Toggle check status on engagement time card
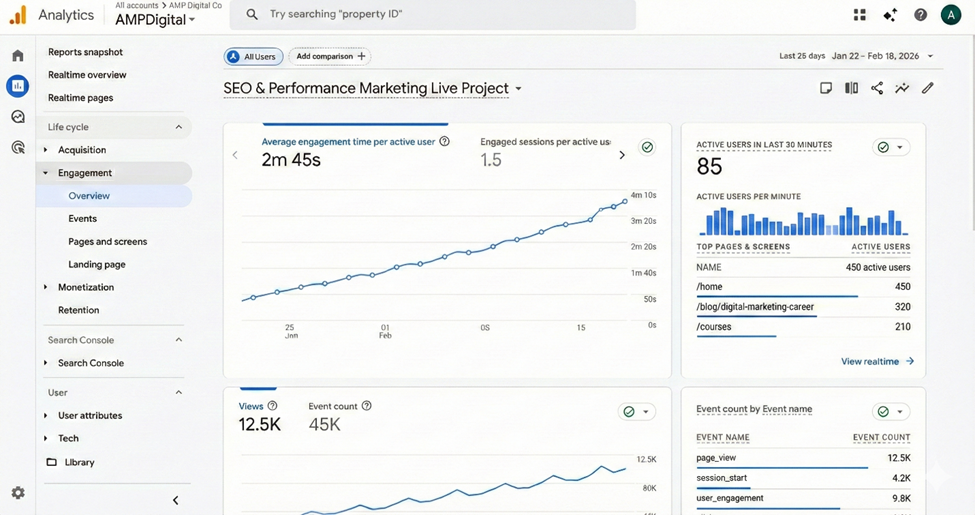This screenshot has height=515, width=975. point(647,147)
